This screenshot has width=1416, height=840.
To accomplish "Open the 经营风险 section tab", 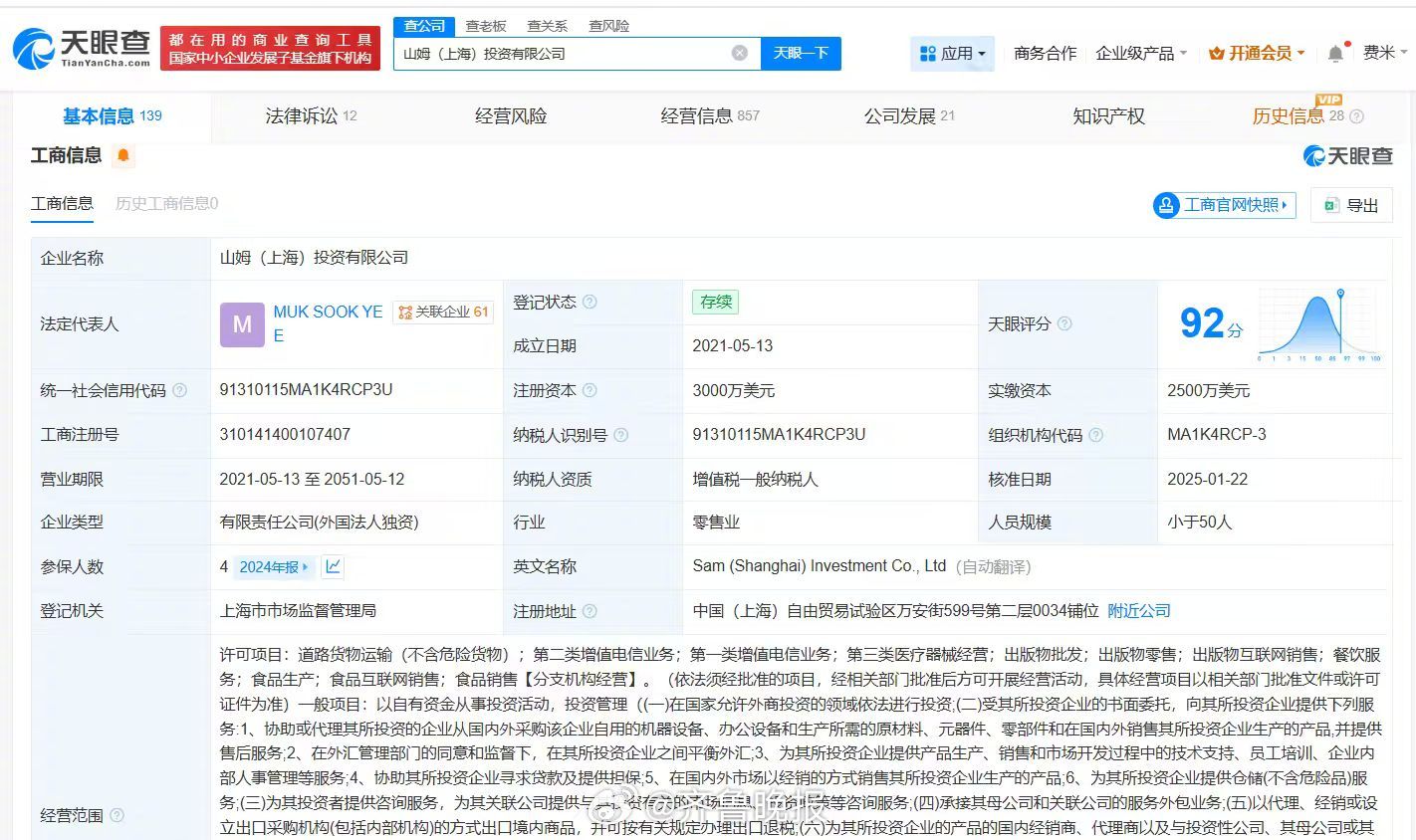I will coord(511,116).
